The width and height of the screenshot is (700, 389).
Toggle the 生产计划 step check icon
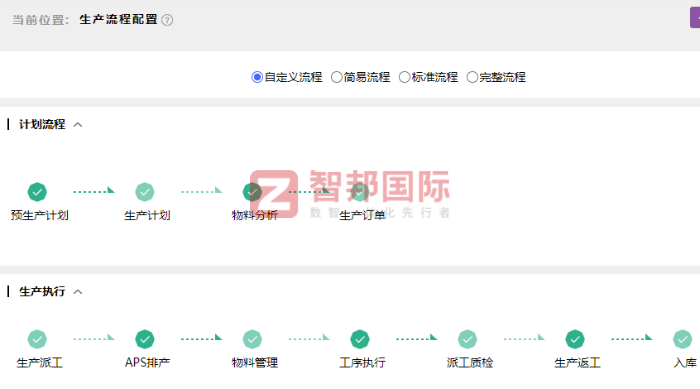point(145,192)
